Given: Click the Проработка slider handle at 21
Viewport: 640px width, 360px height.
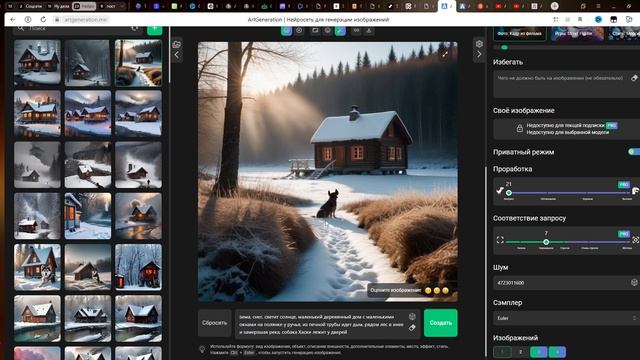Looking at the screenshot, I should pyautogui.click(x=509, y=193).
